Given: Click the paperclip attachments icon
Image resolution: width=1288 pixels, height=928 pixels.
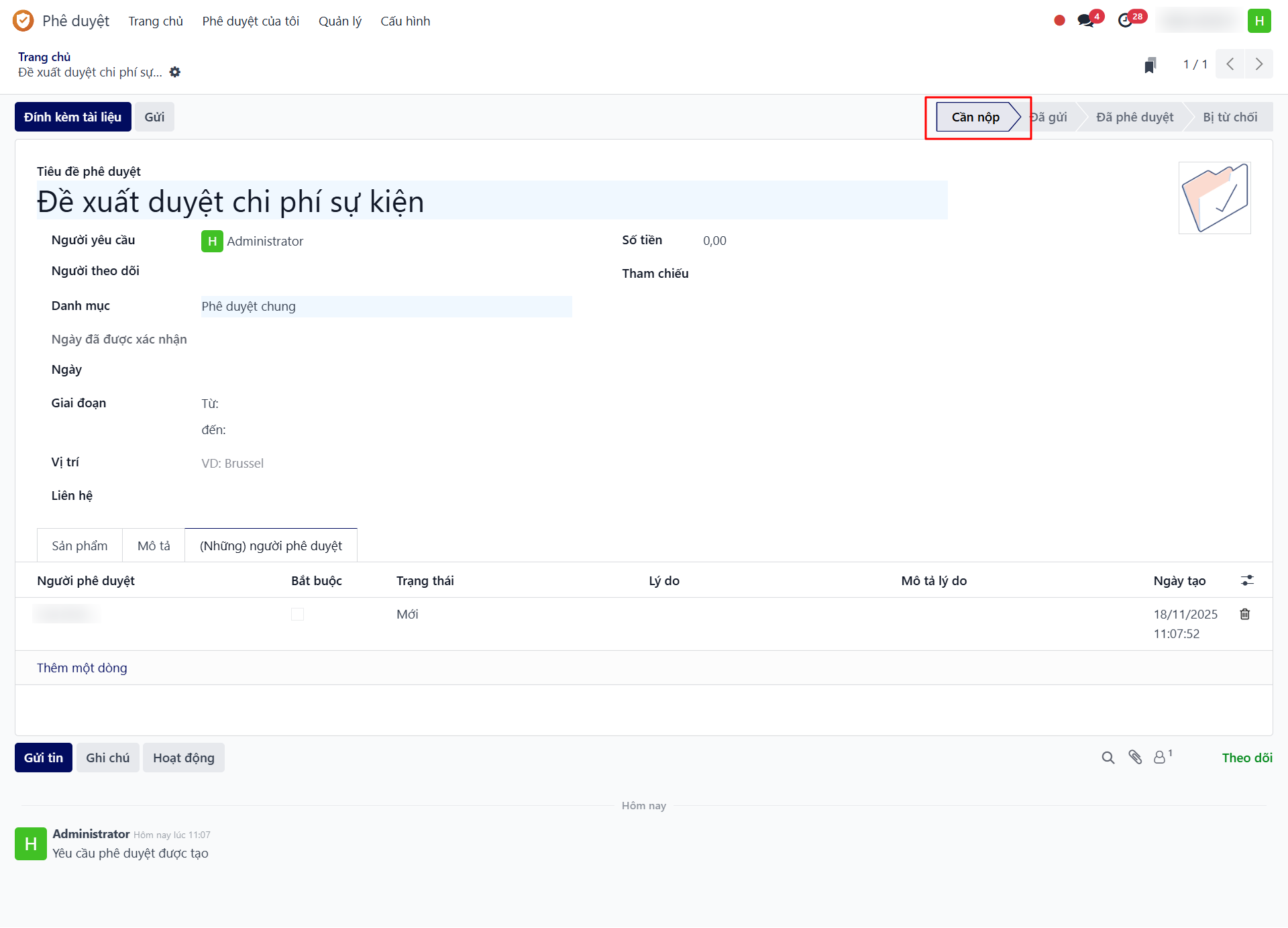Looking at the screenshot, I should [1135, 758].
